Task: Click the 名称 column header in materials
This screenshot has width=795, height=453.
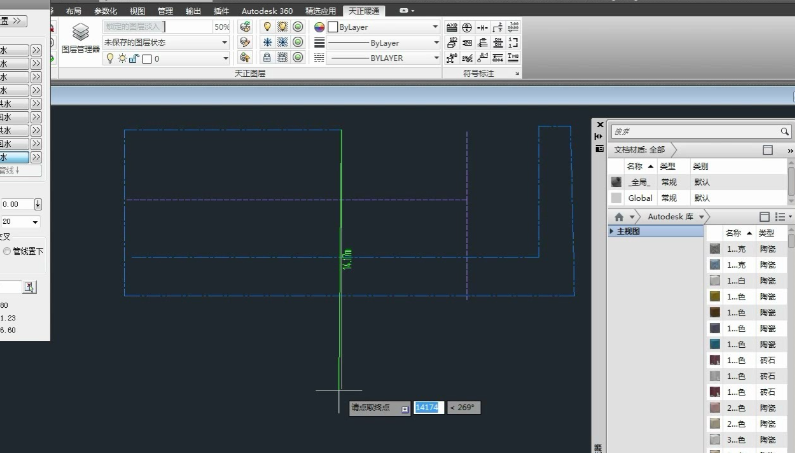Action: click(x=635, y=166)
